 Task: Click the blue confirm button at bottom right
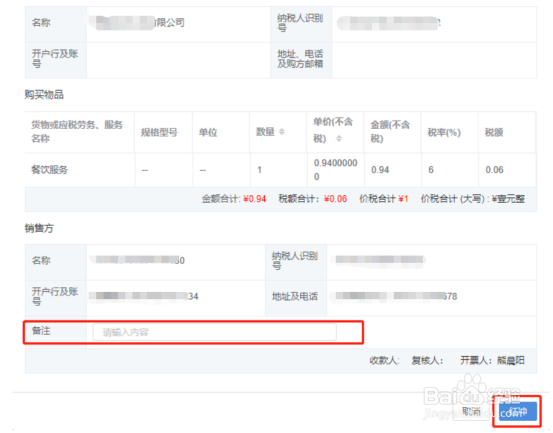[x=518, y=411]
